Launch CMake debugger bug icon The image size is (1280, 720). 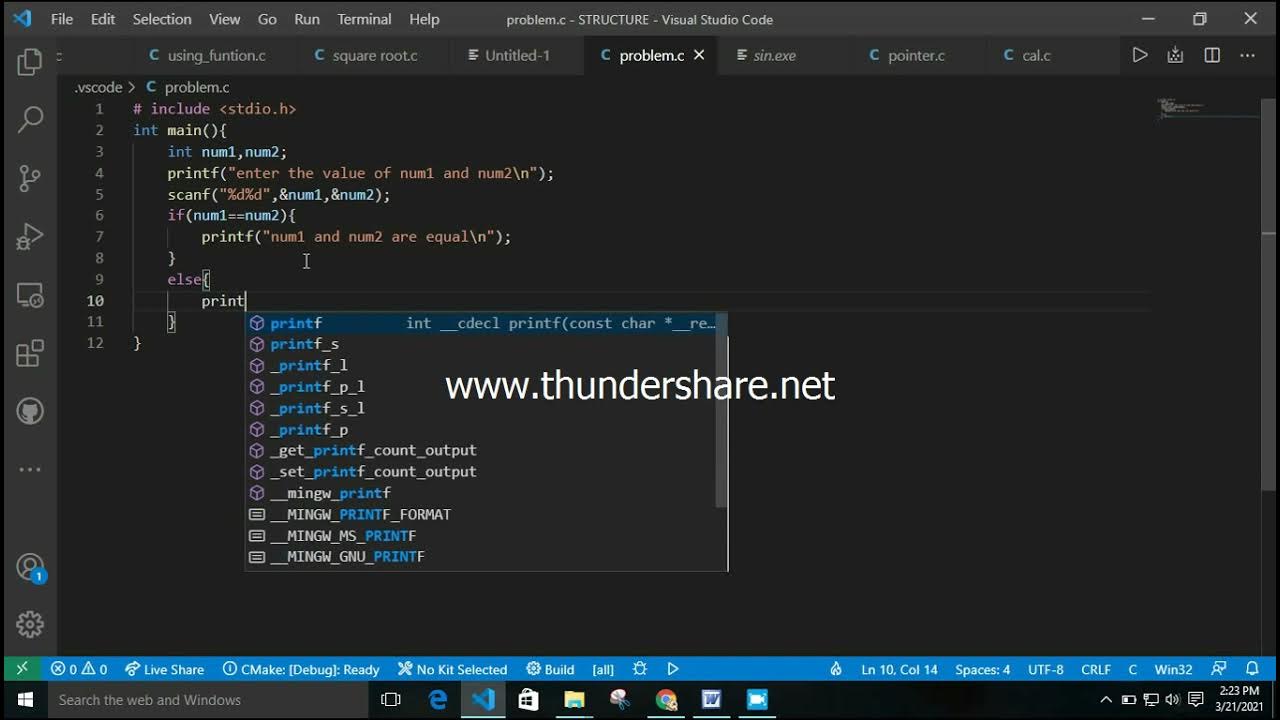(x=640, y=669)
